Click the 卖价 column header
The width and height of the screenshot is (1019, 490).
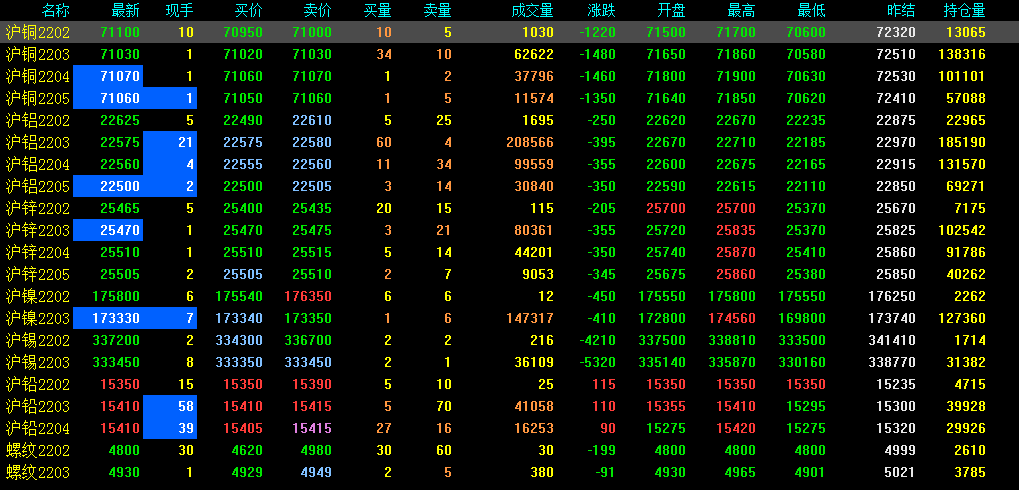pyautogui.click(x=317, y=10)
